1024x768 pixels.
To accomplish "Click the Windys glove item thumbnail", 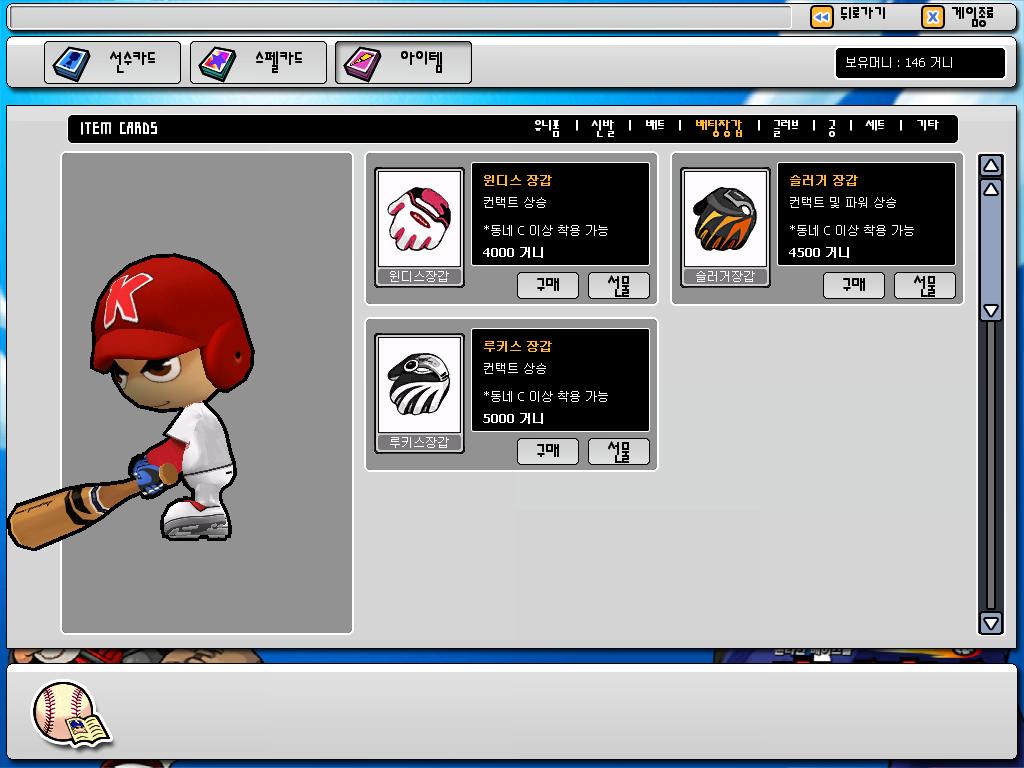I will click(x=419, y=219).
